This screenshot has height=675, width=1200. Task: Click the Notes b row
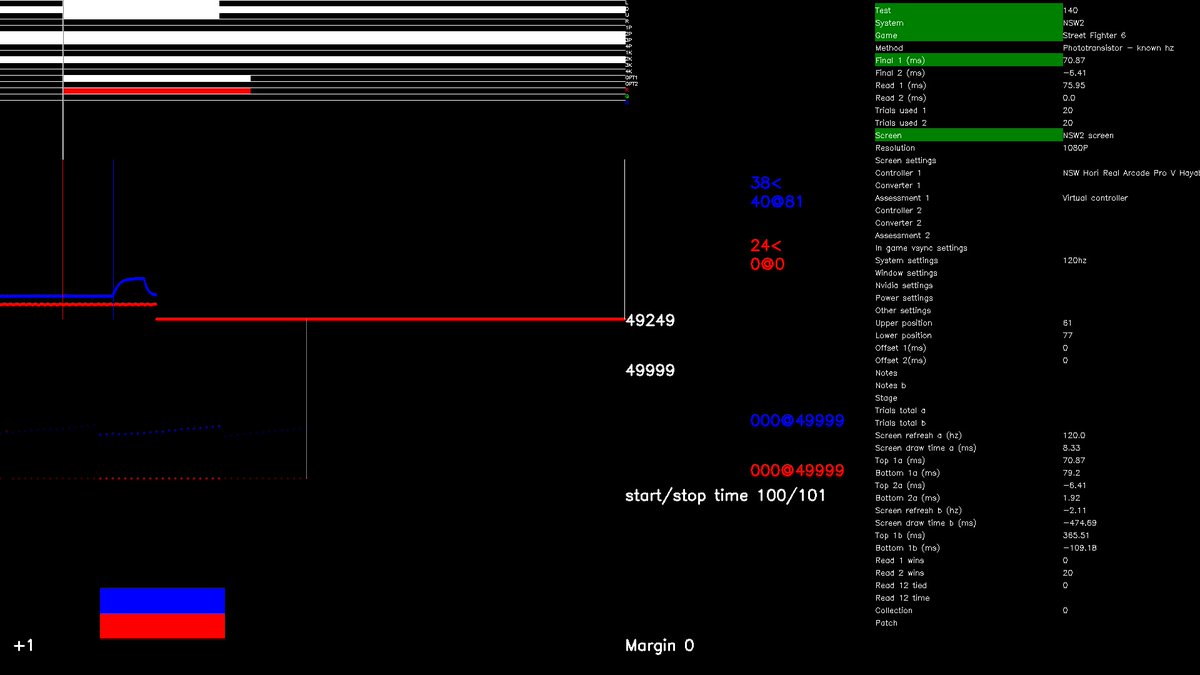pos(890,385)
